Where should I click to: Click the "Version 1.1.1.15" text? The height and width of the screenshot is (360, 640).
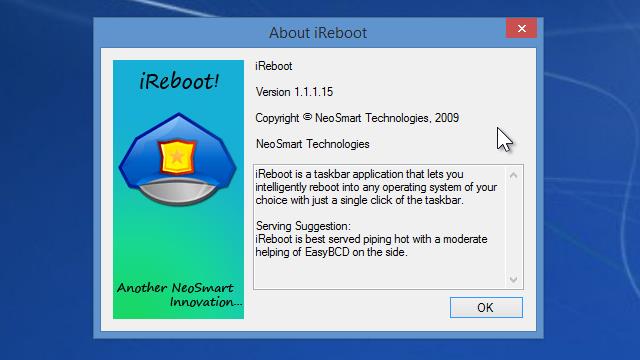[294, 92]
